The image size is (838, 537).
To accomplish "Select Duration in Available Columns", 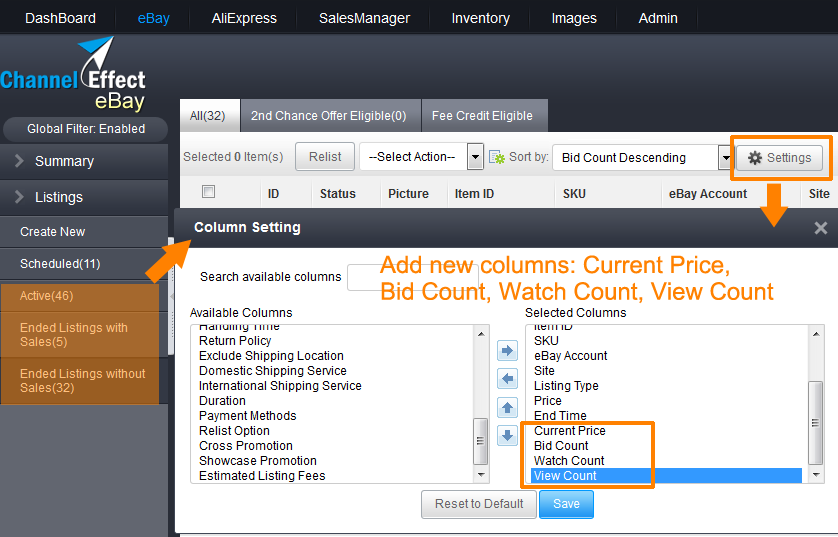I will pyautogui.click(x=222, y=401).
